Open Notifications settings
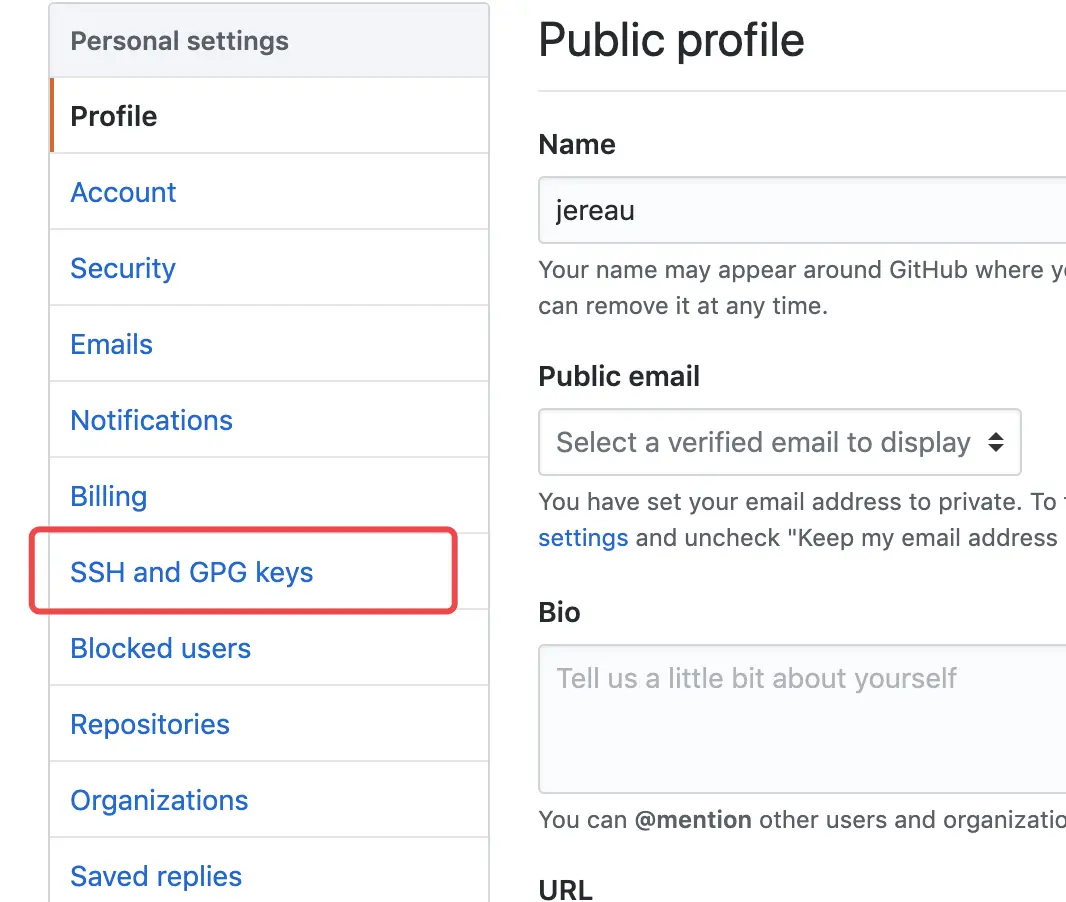This screenshot has height=902, width=1066. click(151, 420)
